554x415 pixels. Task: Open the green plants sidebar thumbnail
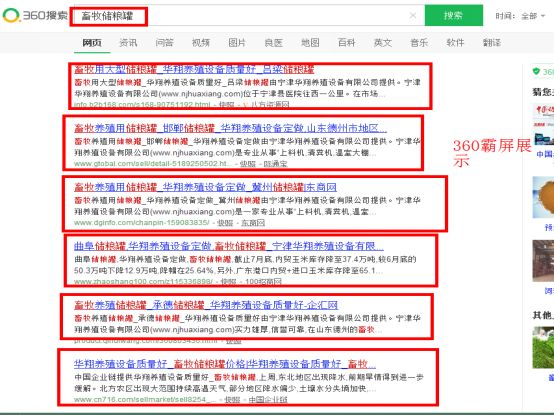point(543,347)
